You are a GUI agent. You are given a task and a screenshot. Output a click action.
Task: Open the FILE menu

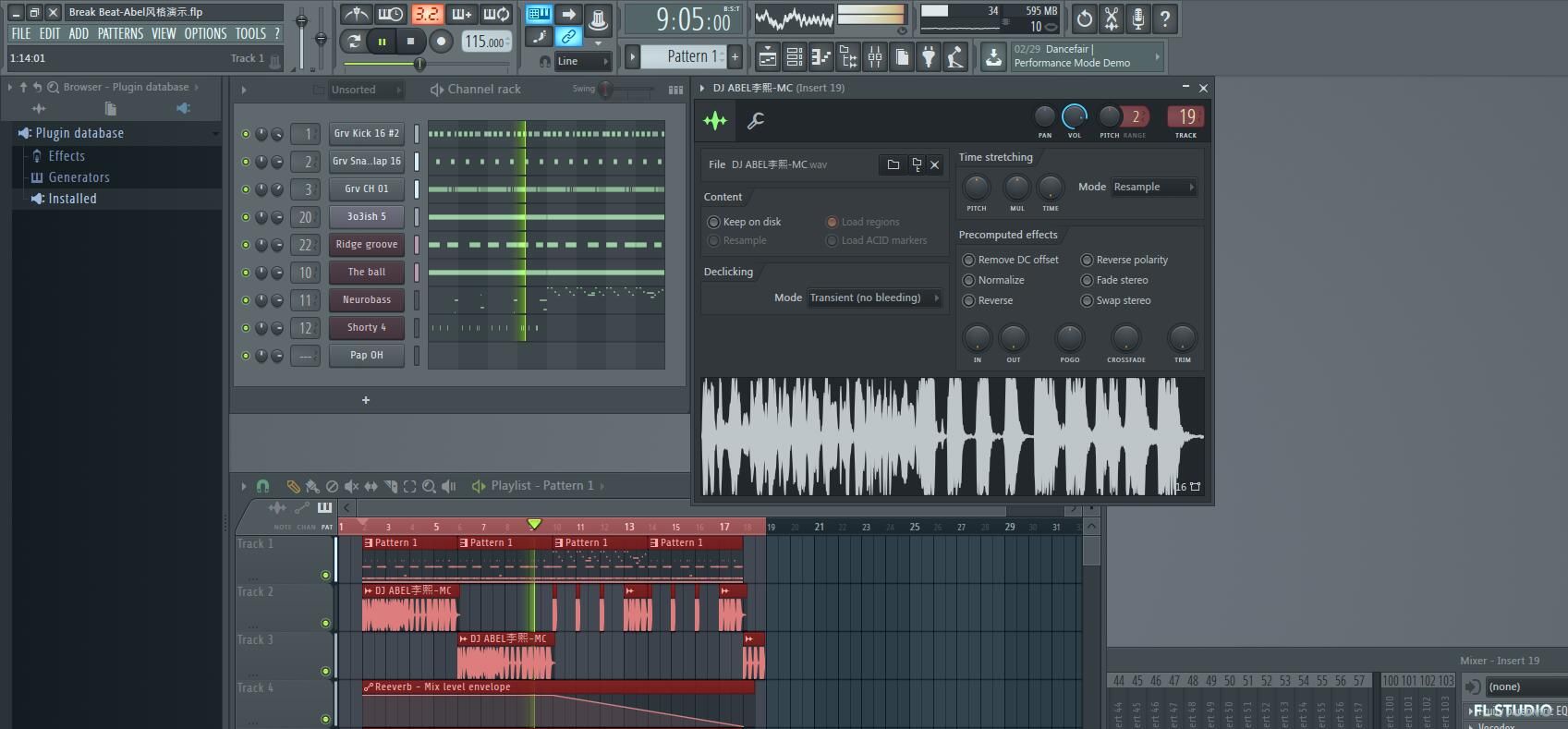click(20, 33)
